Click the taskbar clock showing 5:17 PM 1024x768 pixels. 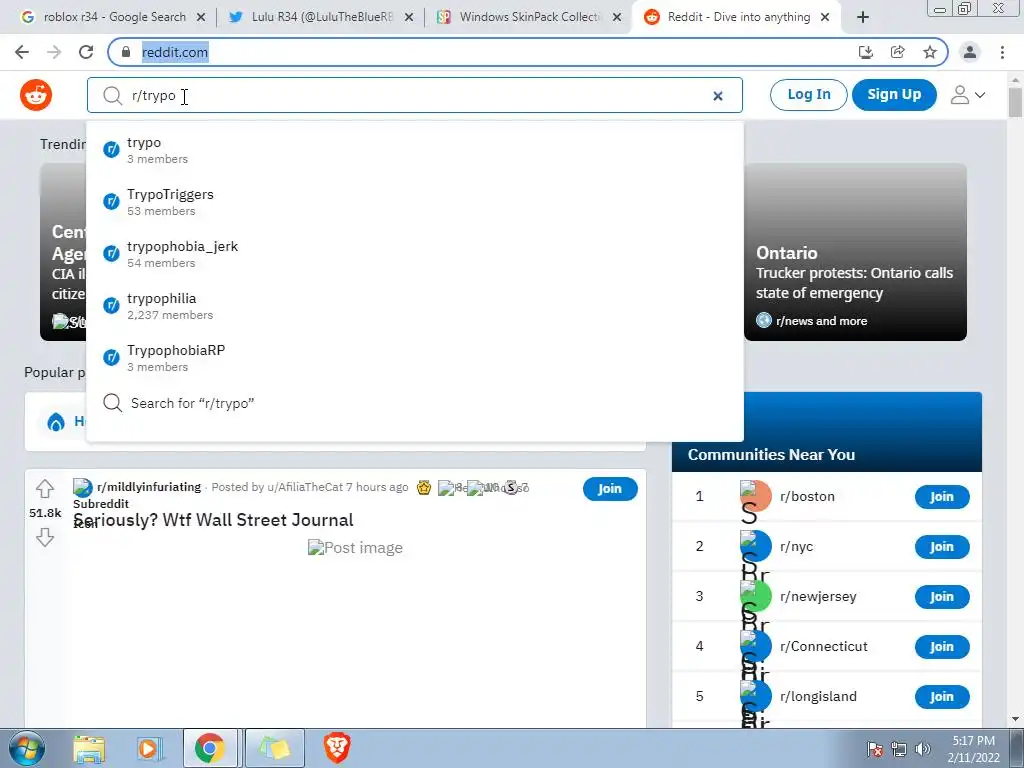click(974, 749)
